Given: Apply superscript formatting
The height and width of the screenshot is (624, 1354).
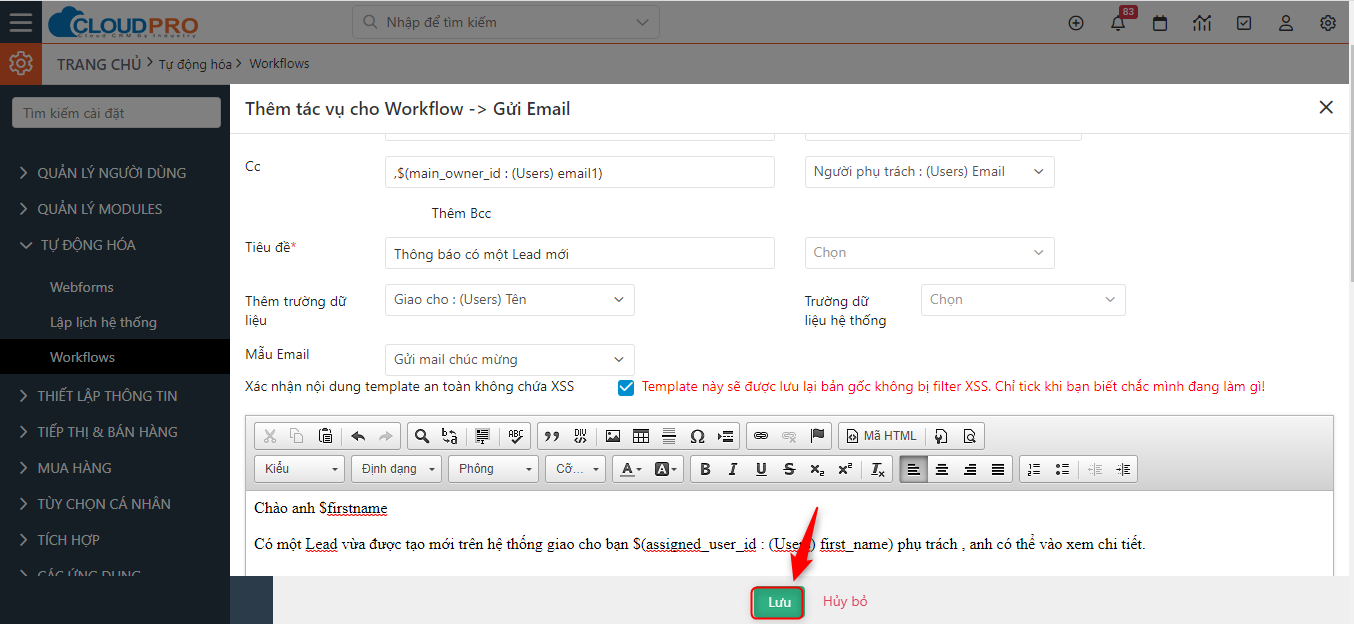Looking at the screenshot, I should (845, 469).
